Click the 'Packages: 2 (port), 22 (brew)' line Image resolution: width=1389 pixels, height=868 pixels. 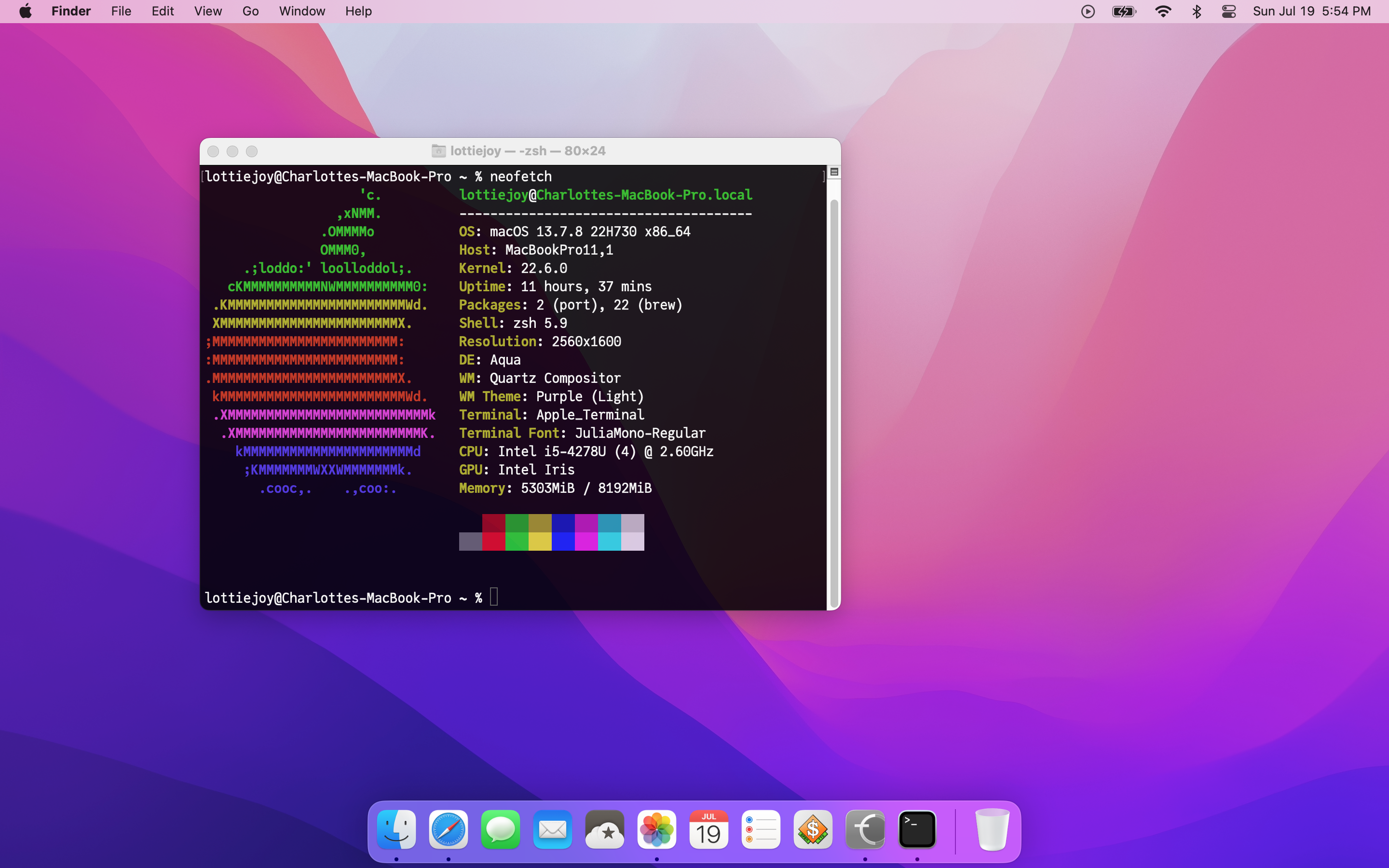(571, 305)
